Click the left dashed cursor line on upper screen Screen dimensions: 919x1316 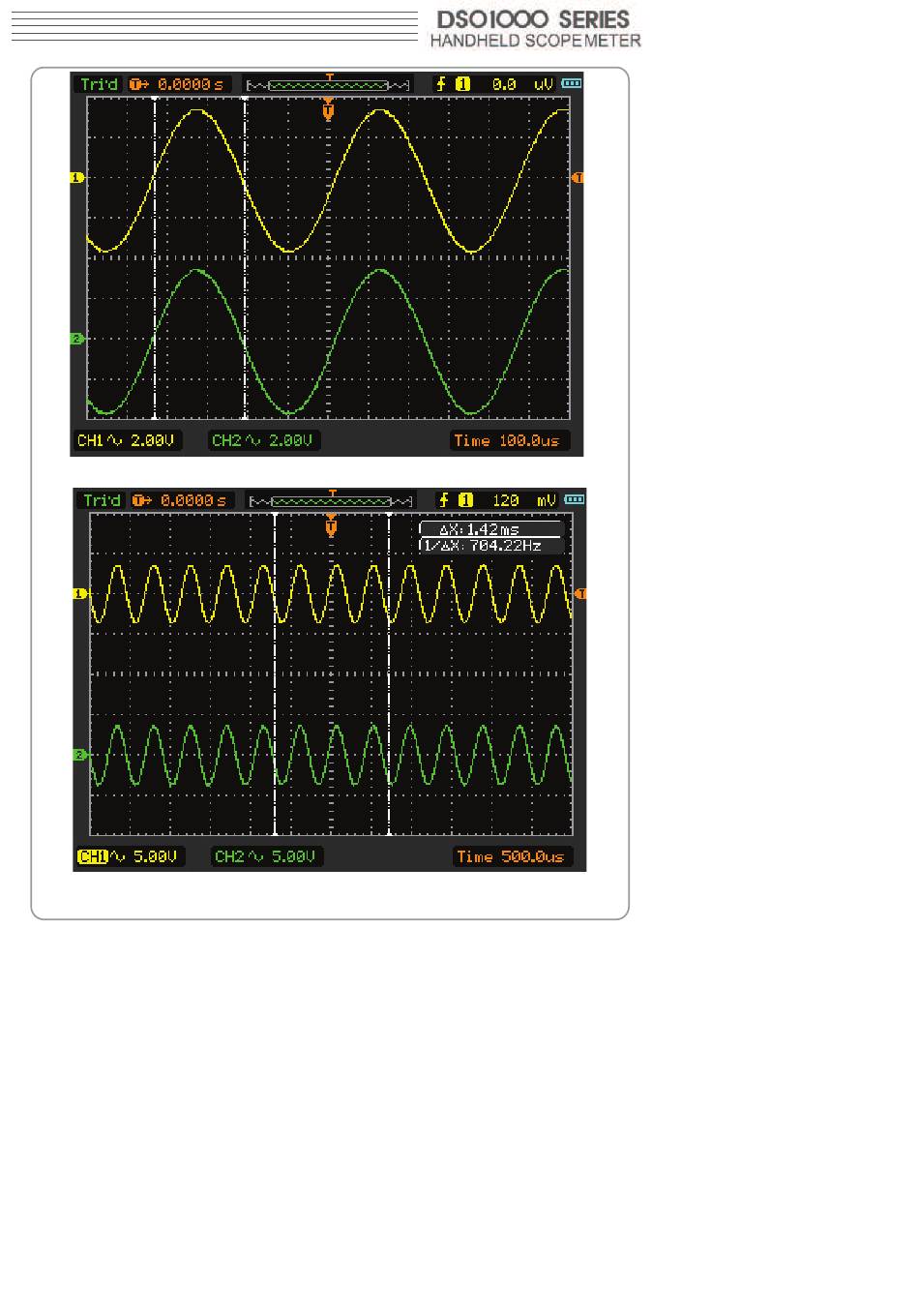click(x=155, y=258)
